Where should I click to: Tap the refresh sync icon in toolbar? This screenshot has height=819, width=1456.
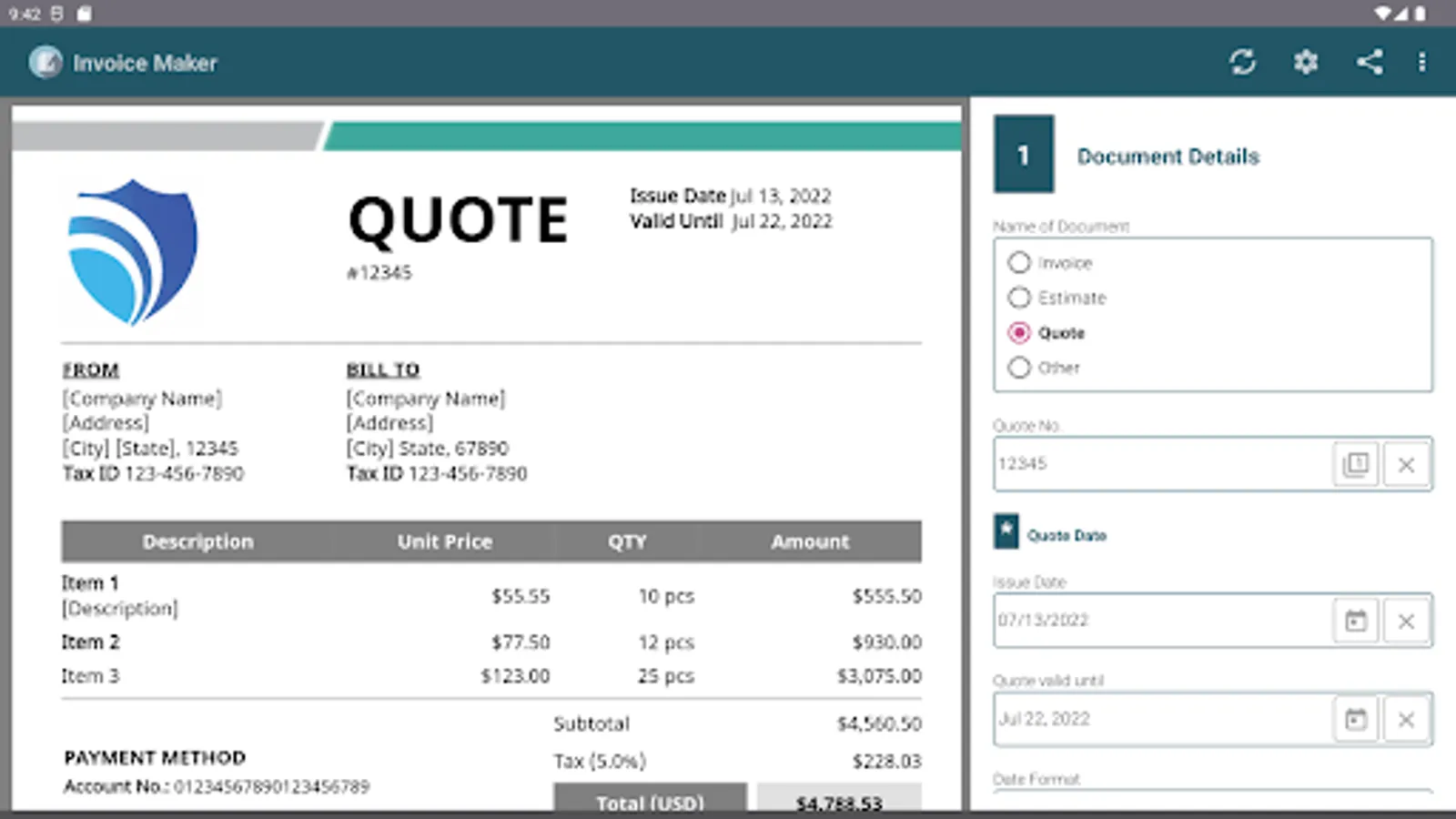[1242, 62]
